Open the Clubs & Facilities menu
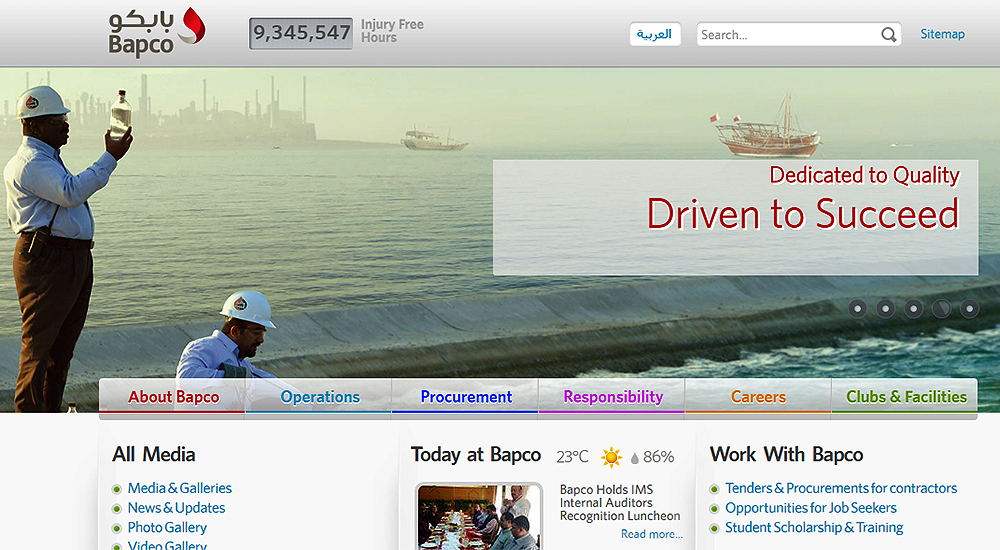1000x550 pixels. (x=905, y=396)
